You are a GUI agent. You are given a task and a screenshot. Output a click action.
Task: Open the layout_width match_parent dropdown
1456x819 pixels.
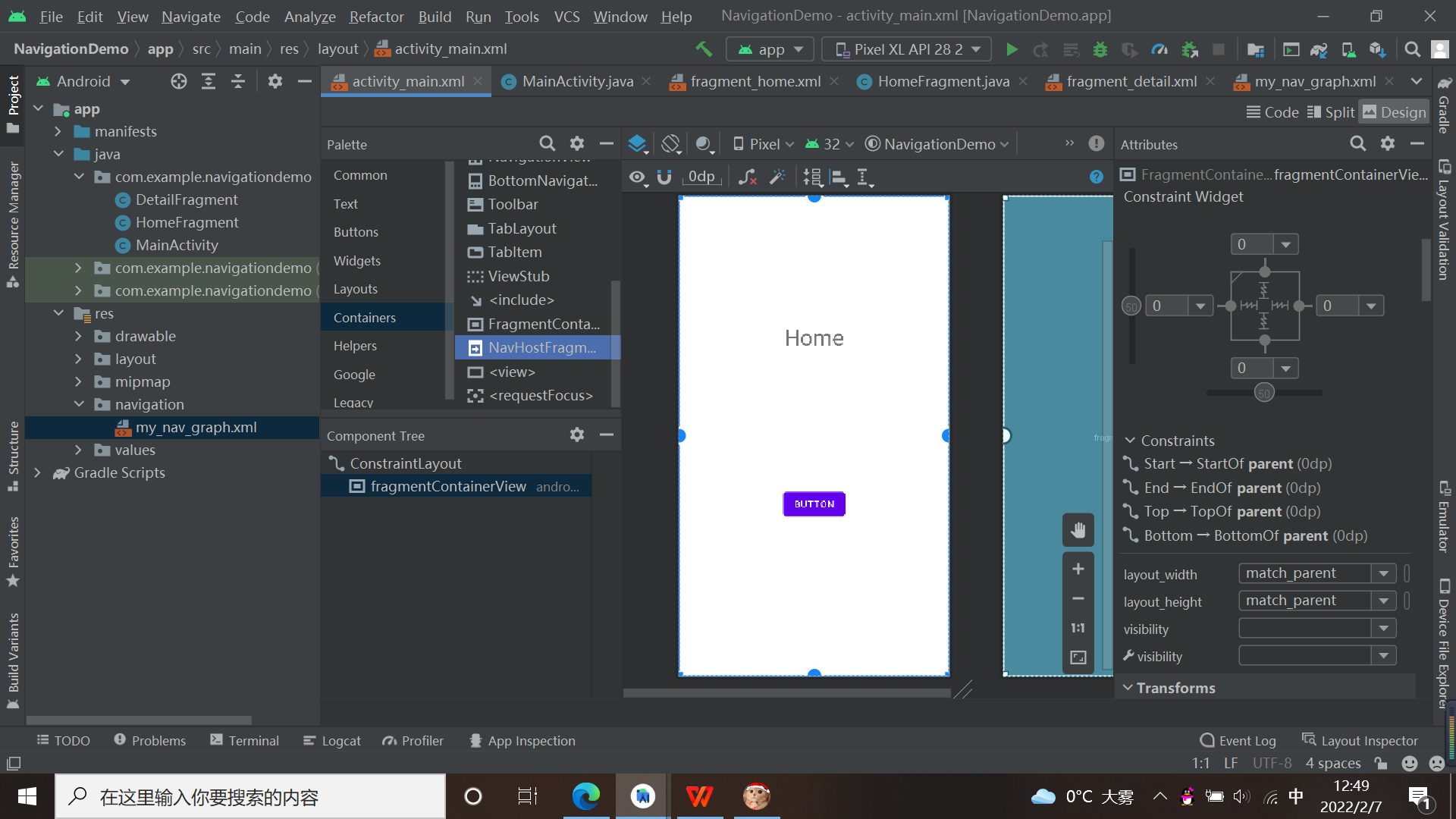1383,573
